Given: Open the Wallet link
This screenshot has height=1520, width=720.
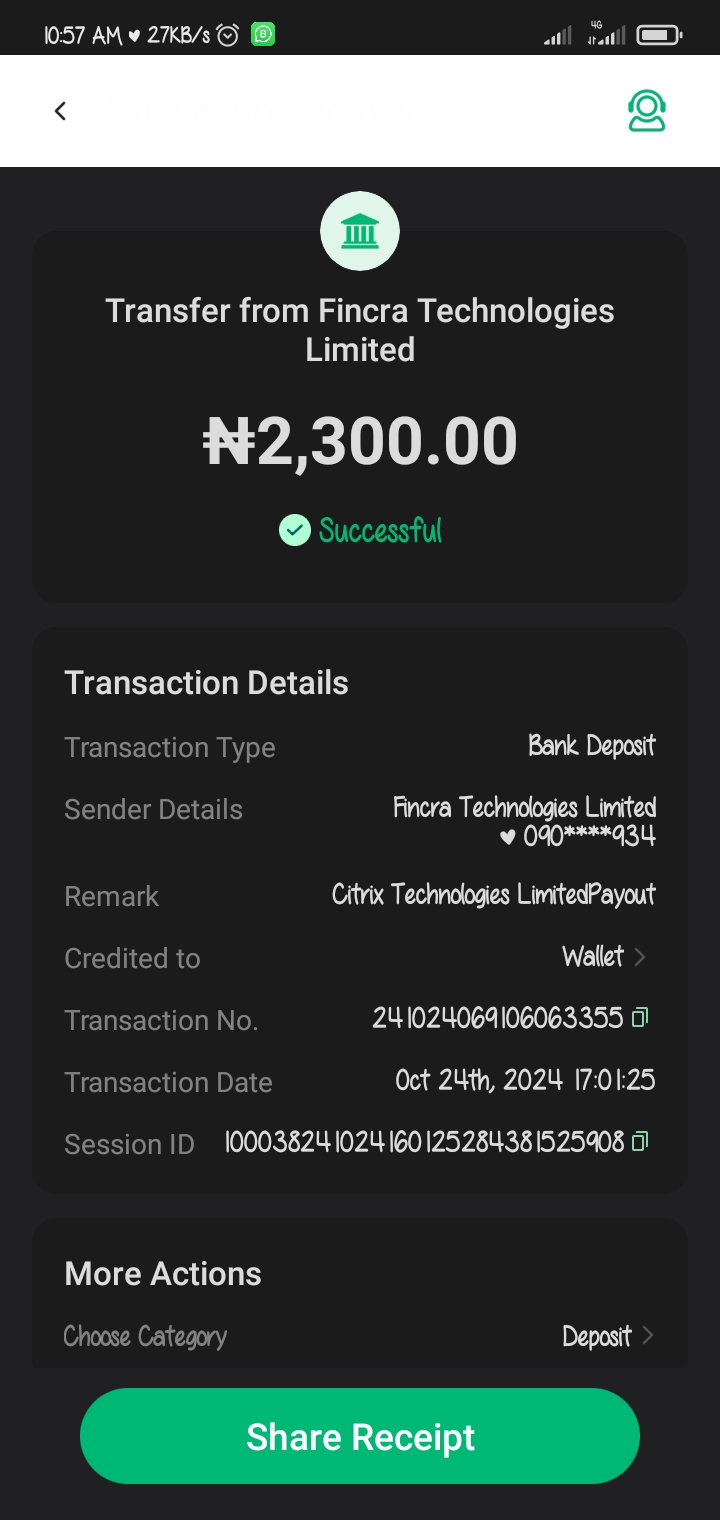Looking at the screenshot, I should (593, 957).
